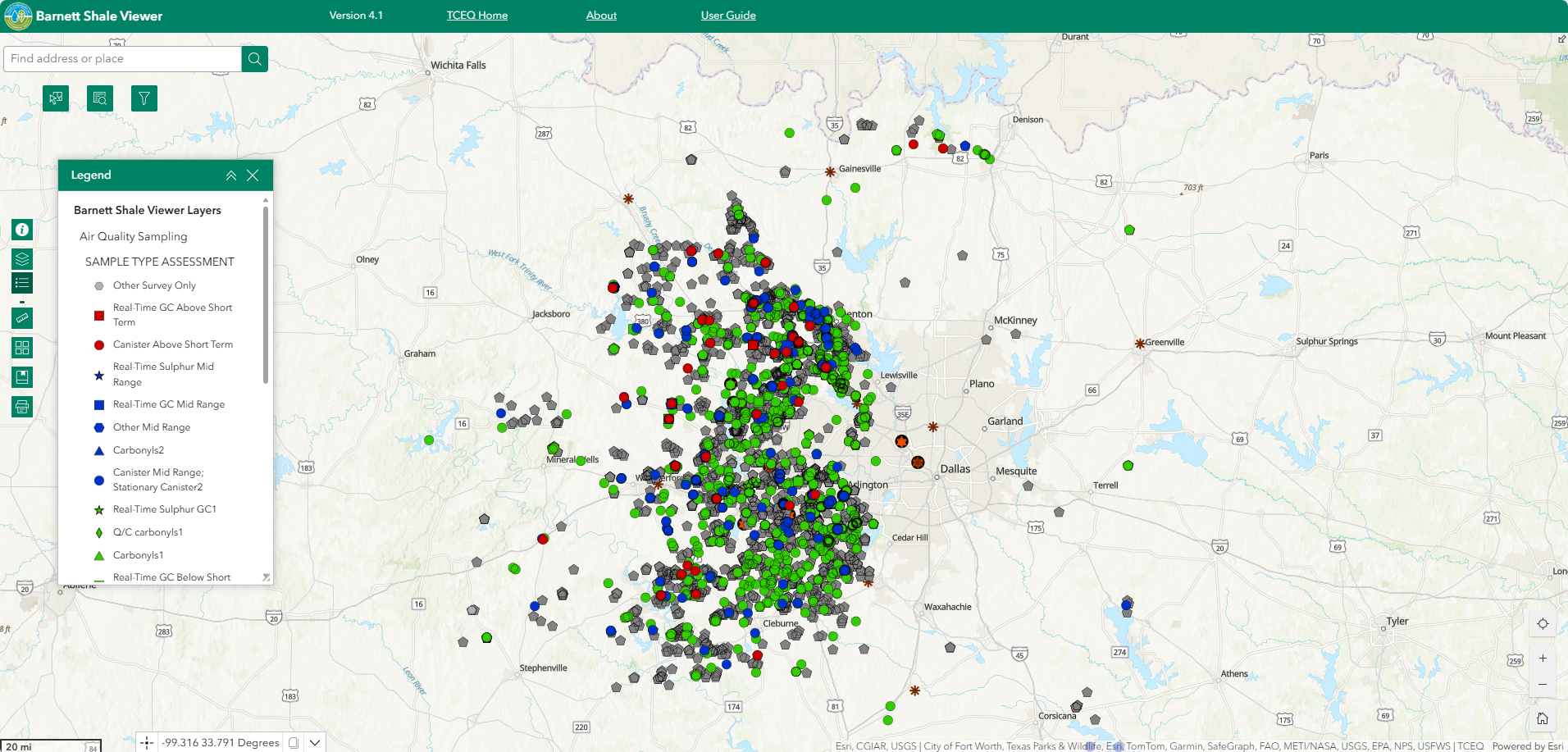Image resolution: width=1568 pixels, height=752 pixels.
Task: Open the Filter funnel tool
Action: click(x=144, y=98)
